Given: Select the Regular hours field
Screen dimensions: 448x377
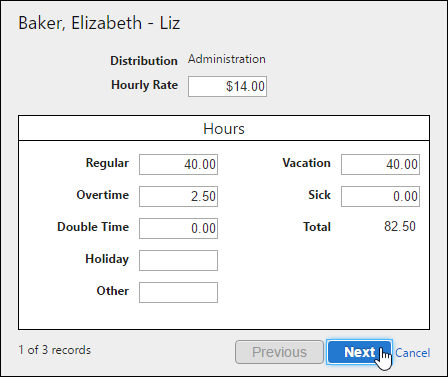Looking at the screenshot, I should click(178, 164).
